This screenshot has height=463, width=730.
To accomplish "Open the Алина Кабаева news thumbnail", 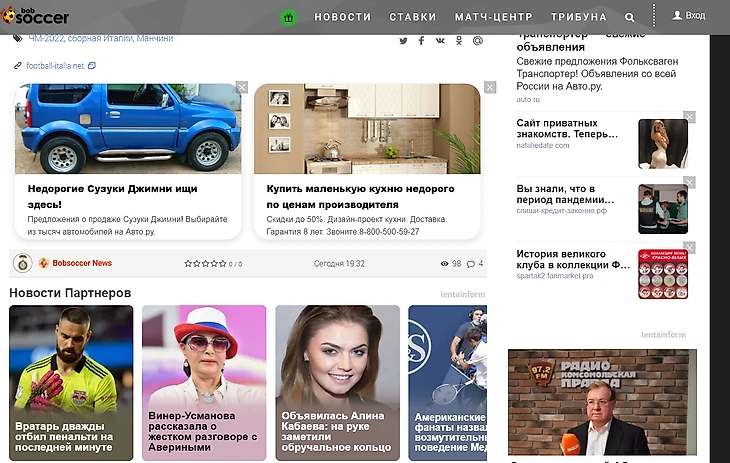I will (x=337, y=382).
